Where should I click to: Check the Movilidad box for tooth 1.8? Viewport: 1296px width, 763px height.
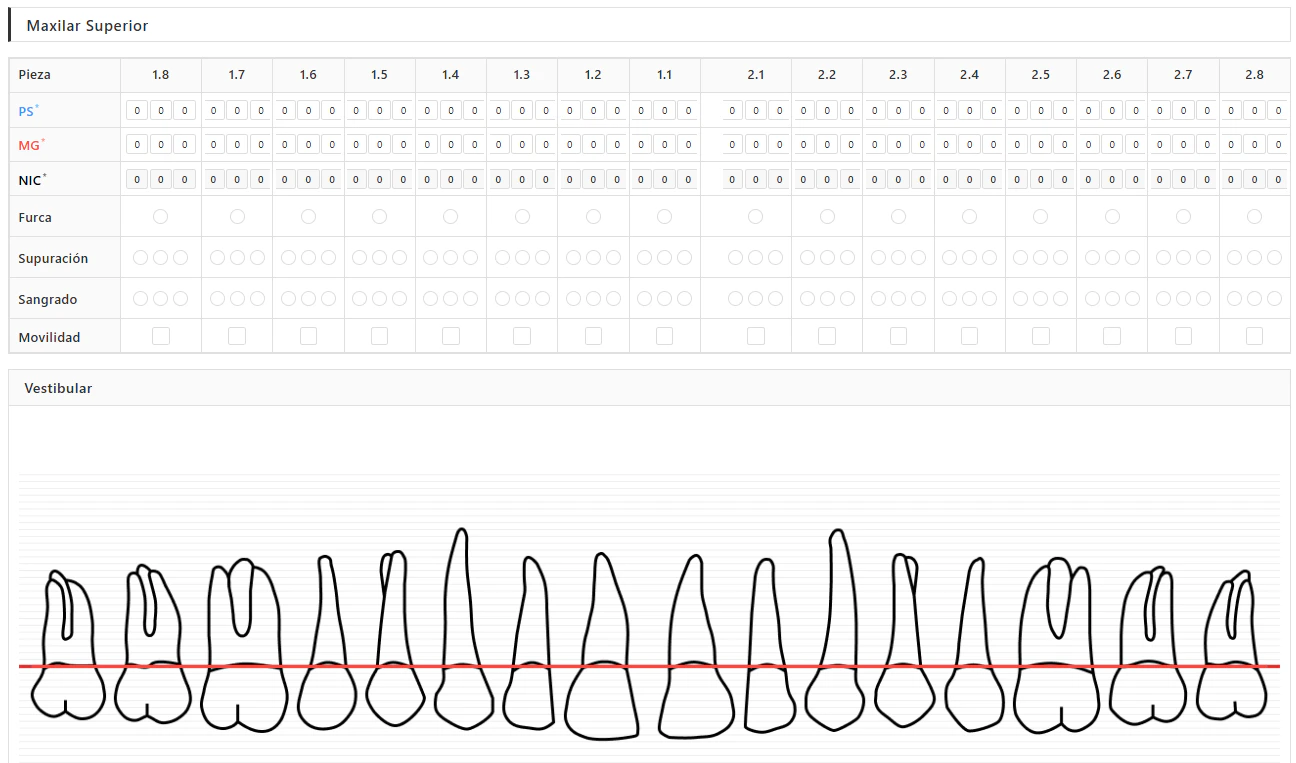pos(160,336)
